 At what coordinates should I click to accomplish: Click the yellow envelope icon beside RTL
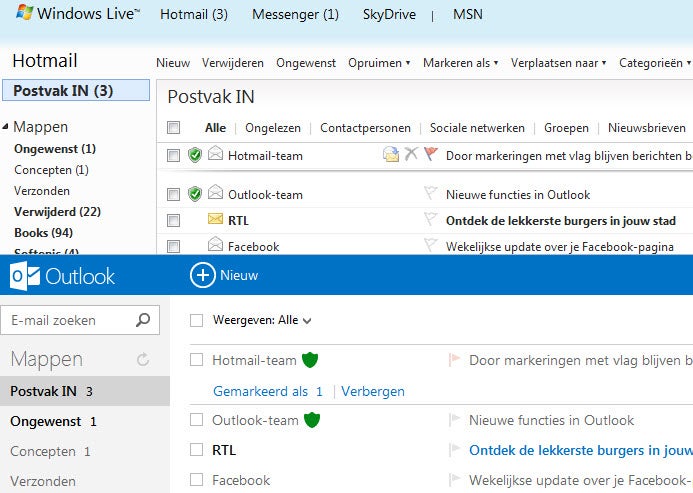point(215,220)
